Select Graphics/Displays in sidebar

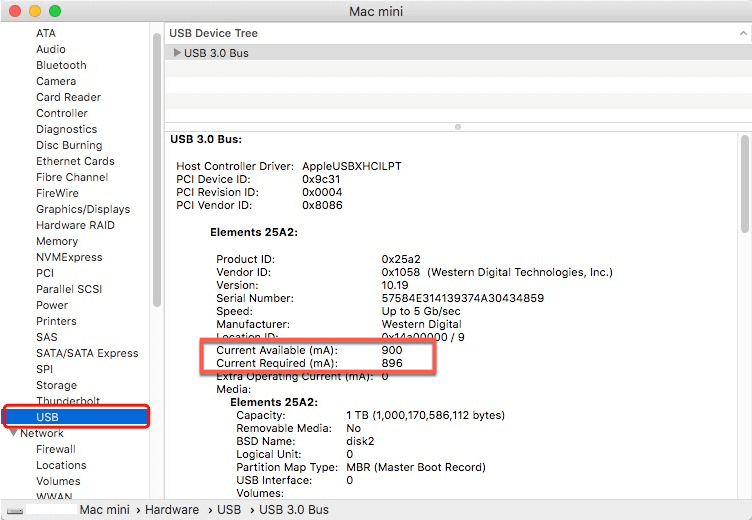pyautogui.click(x=83, y=209)
